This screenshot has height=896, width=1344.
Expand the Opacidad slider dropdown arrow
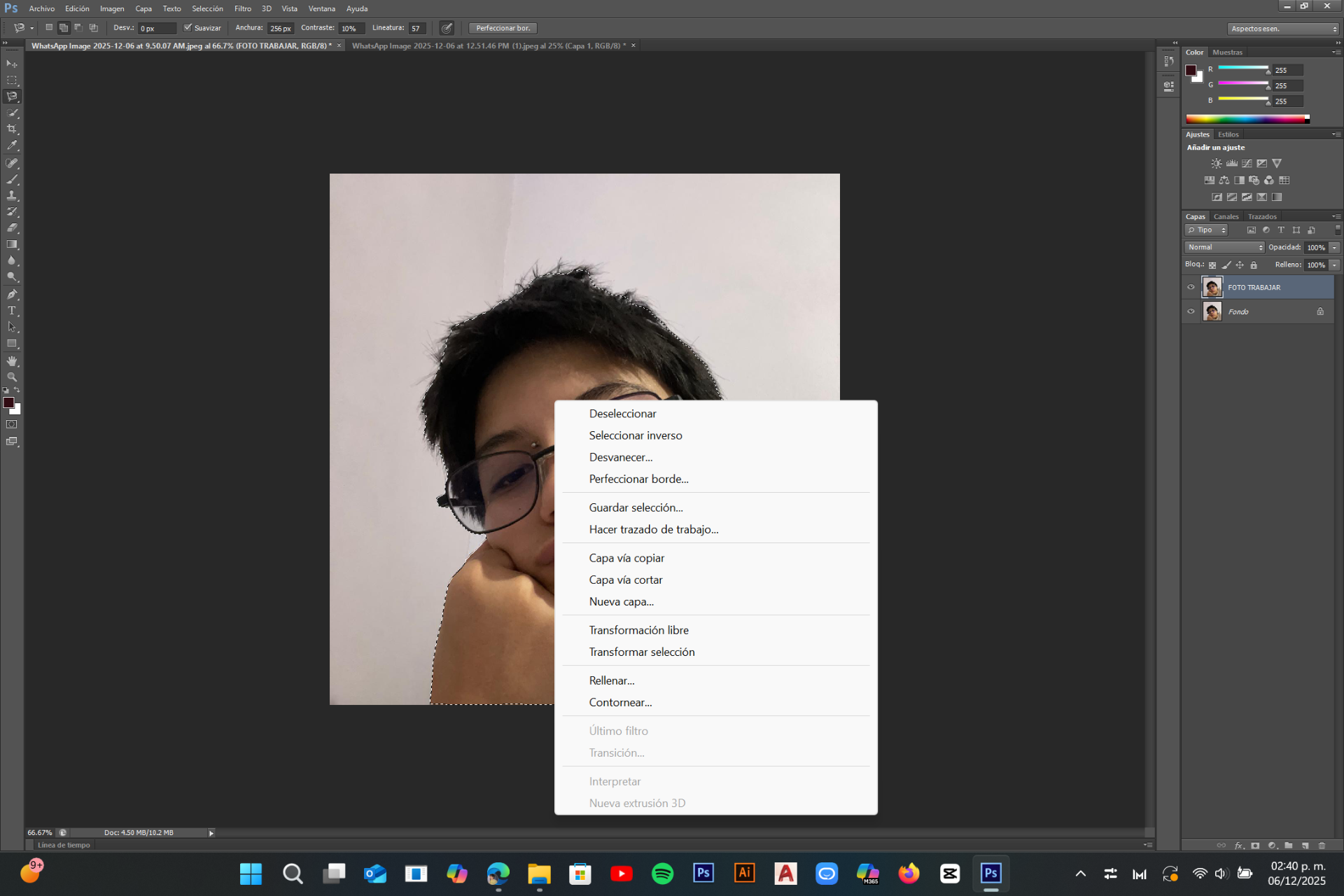(1334, 247)
